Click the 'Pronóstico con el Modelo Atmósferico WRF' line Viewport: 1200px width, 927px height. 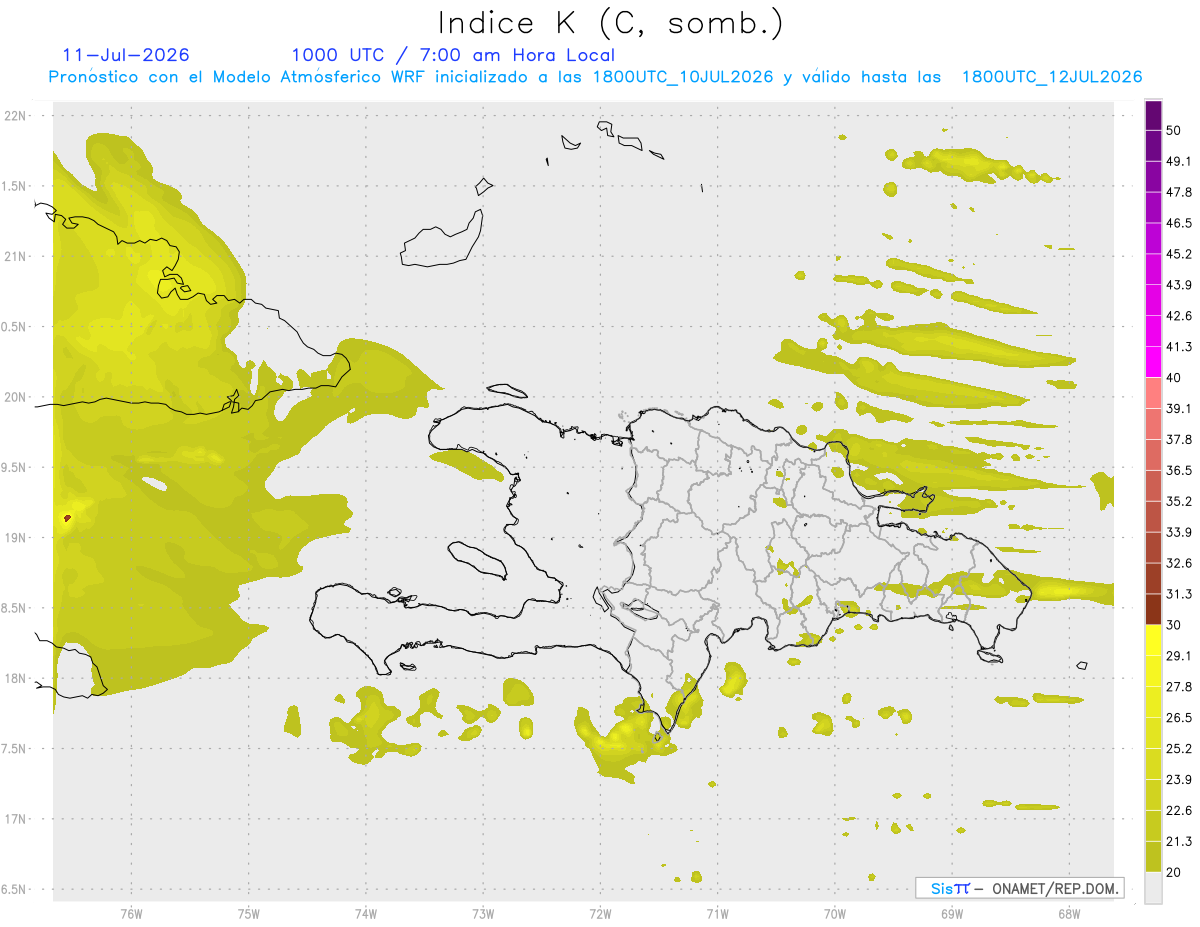pyautogui.click(x=595, y=77)
